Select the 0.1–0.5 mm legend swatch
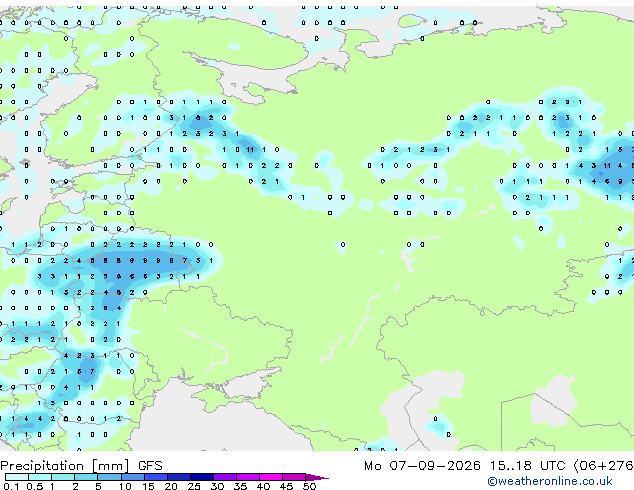 tap(17, 477)
